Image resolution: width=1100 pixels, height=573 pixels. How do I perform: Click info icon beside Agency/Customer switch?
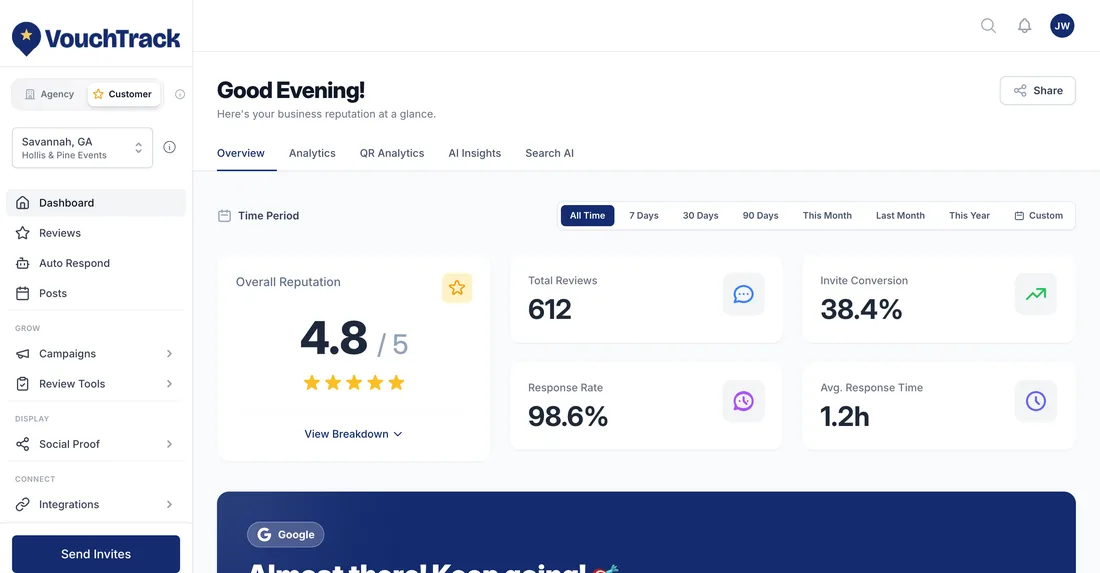click(180, 94)
